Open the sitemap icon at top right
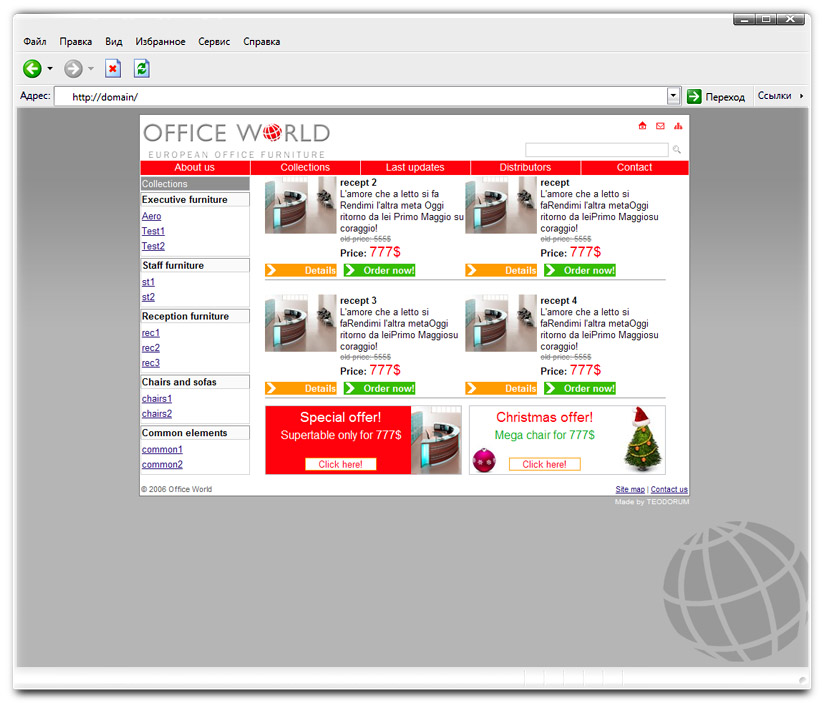The width and height of the screenshot is (825, 707). [x=678, y=126]
